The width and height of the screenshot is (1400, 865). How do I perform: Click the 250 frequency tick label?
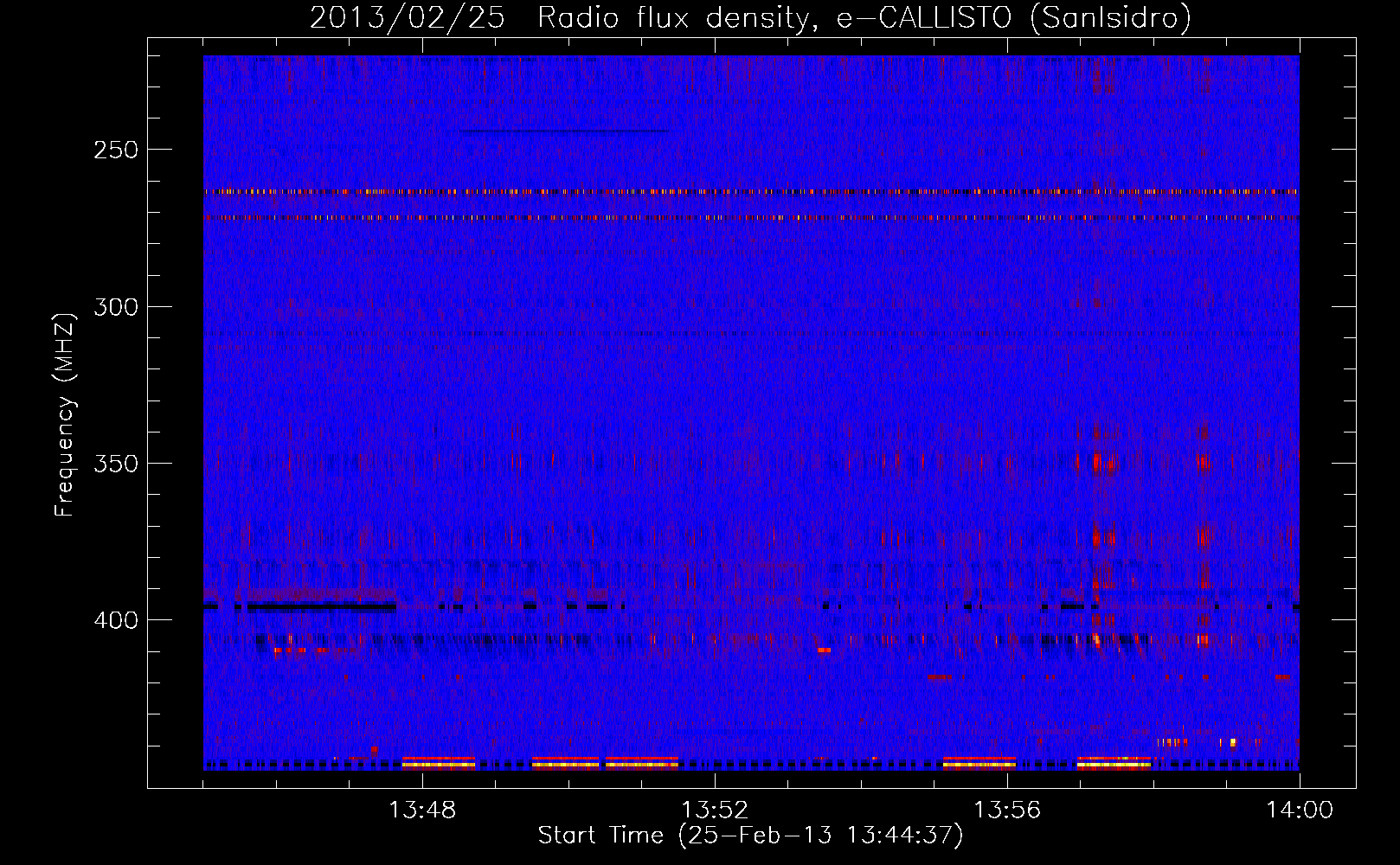[x=116, y=150]
